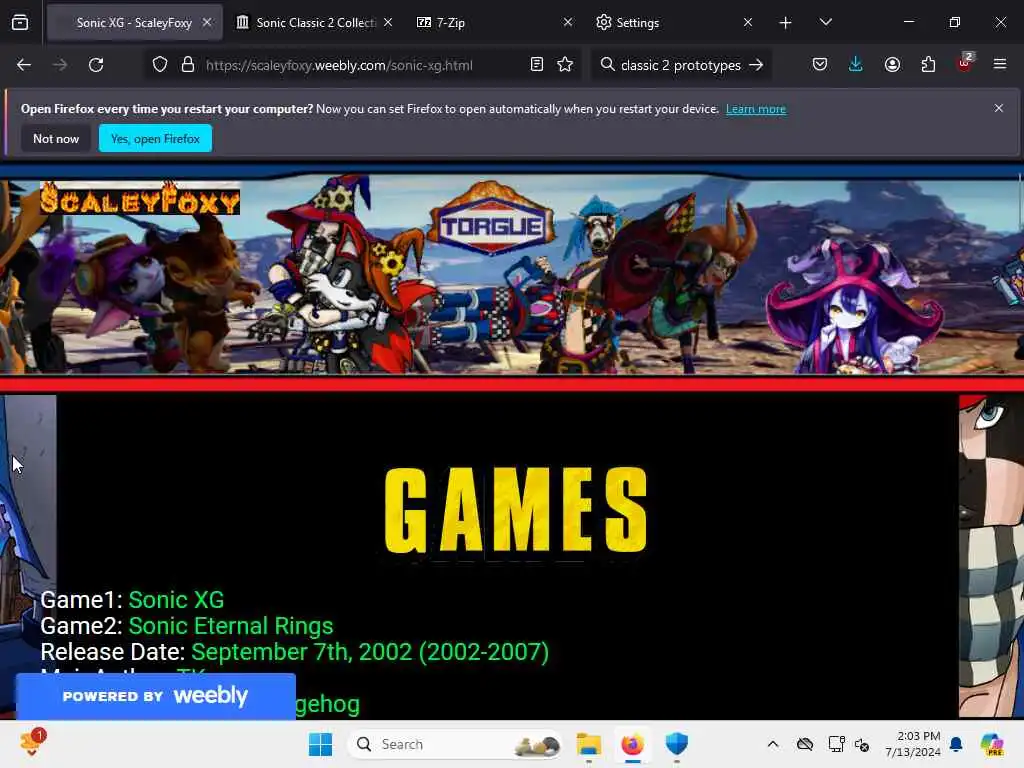Click the classic 2 prototypes search field
This screenshot has width=1024, height=768.
coord(680,65)
